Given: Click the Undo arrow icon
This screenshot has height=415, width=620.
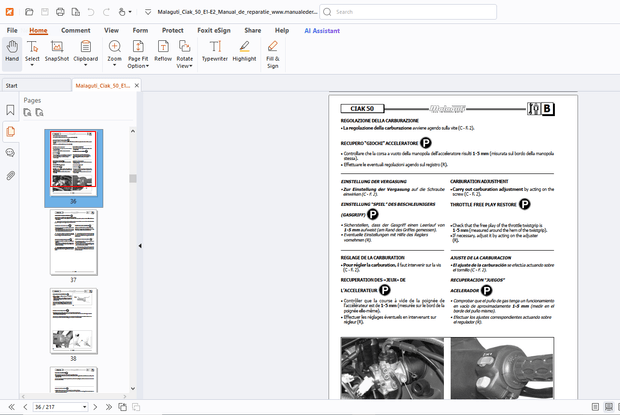Looking at the screenshot, I should click(x=91, y=12).
